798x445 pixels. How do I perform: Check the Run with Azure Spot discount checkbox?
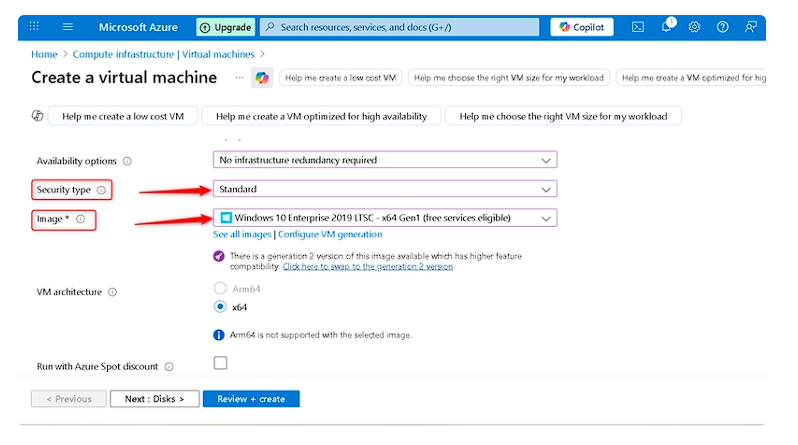tap(220, 363)
